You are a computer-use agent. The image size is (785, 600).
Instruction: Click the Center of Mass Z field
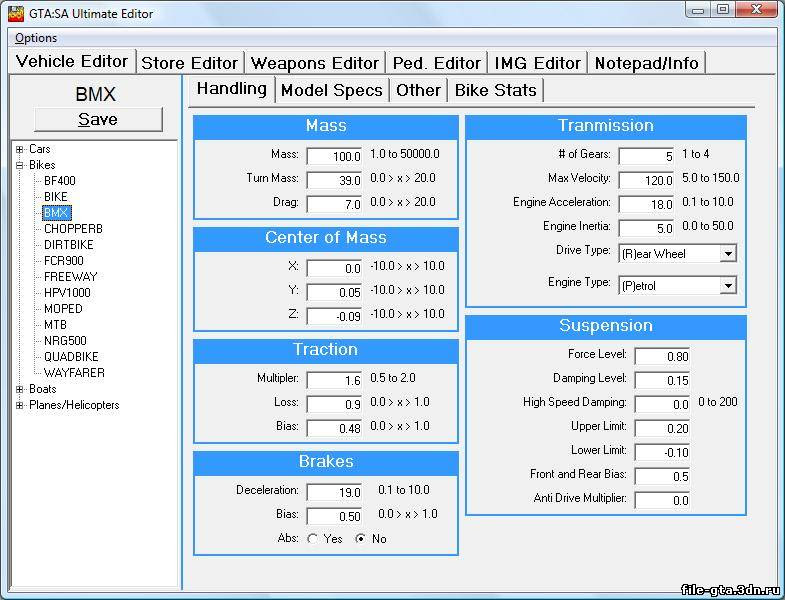[334, 317]
